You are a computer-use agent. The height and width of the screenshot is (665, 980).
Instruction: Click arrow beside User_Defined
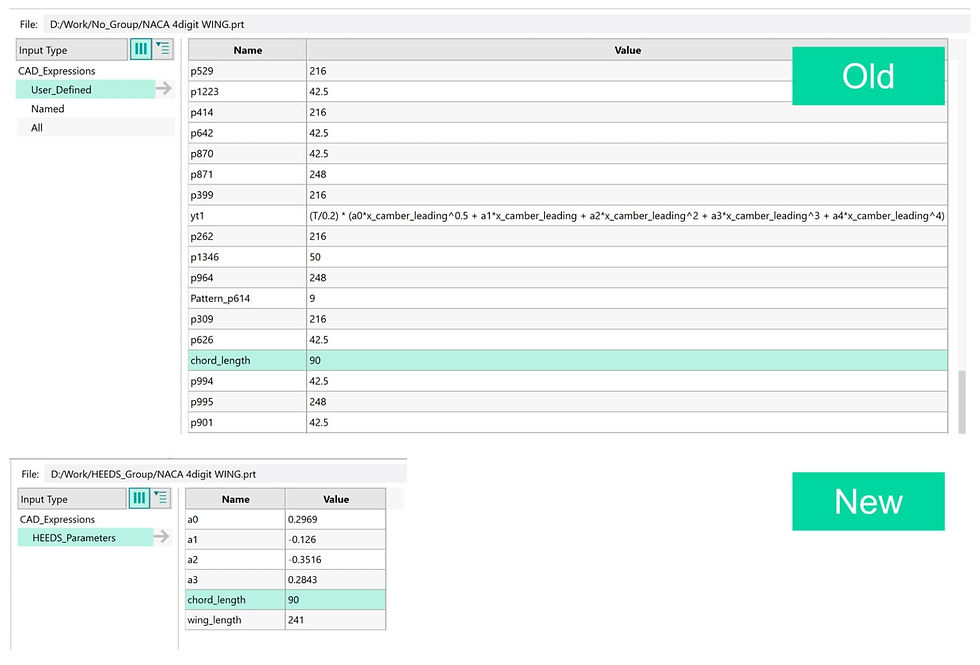[x=164, y=89]
